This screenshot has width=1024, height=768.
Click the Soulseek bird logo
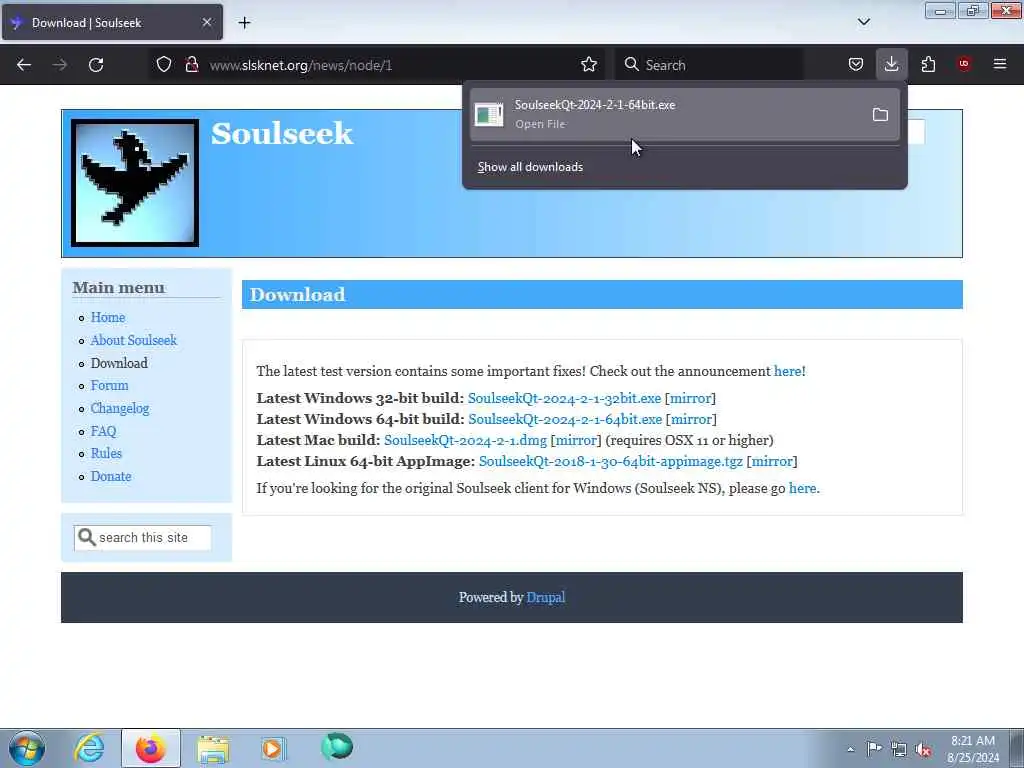(135, 183)
